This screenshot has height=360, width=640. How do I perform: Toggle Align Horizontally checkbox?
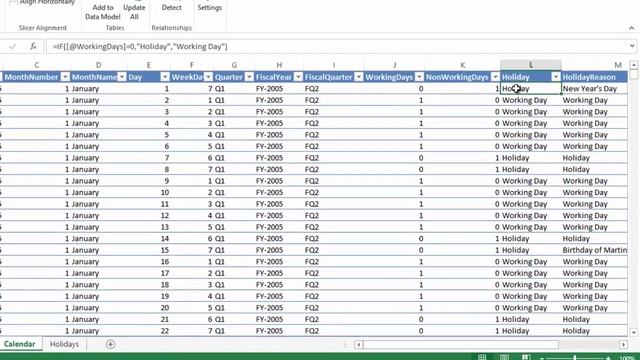click(x=13, y=2)
